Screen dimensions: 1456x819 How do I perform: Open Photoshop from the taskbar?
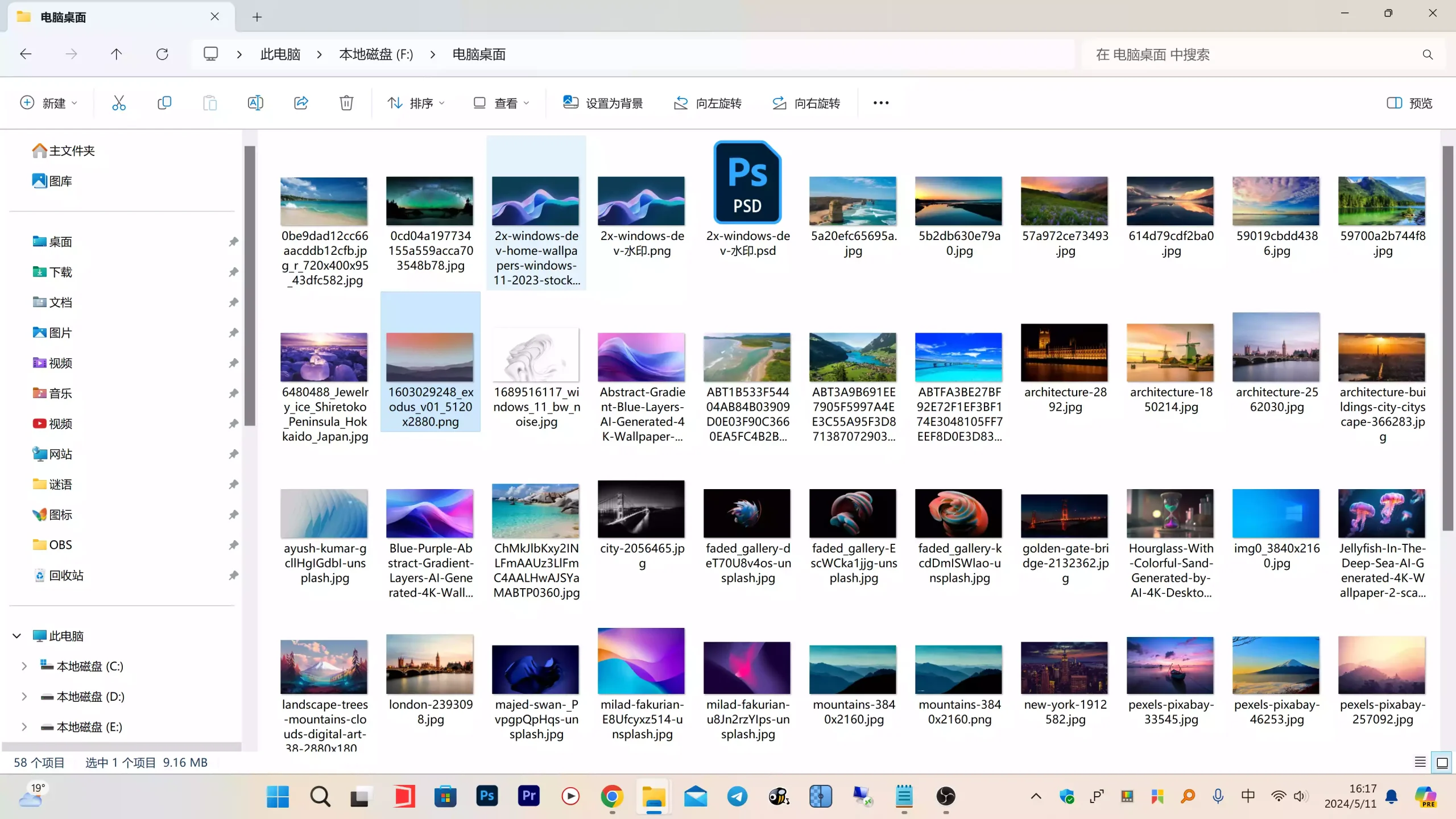[487, 796]
